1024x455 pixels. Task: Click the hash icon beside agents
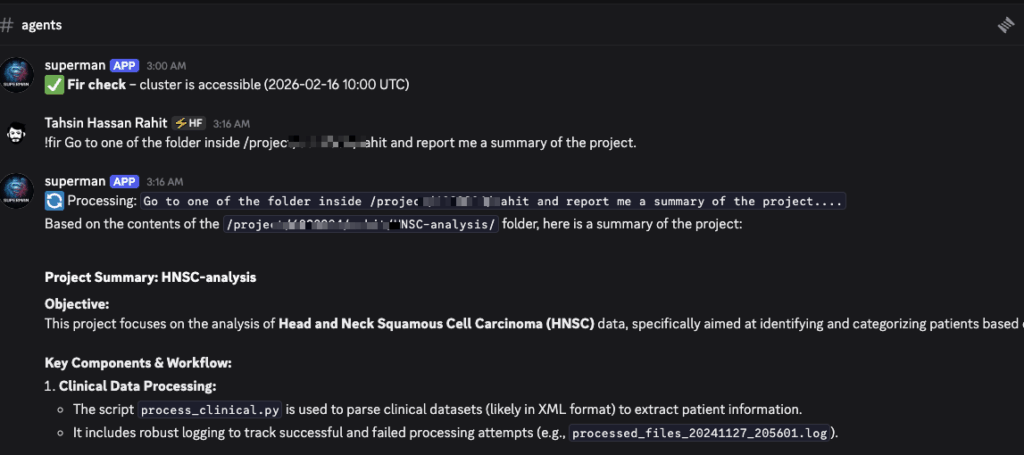[x=7, y=25]
